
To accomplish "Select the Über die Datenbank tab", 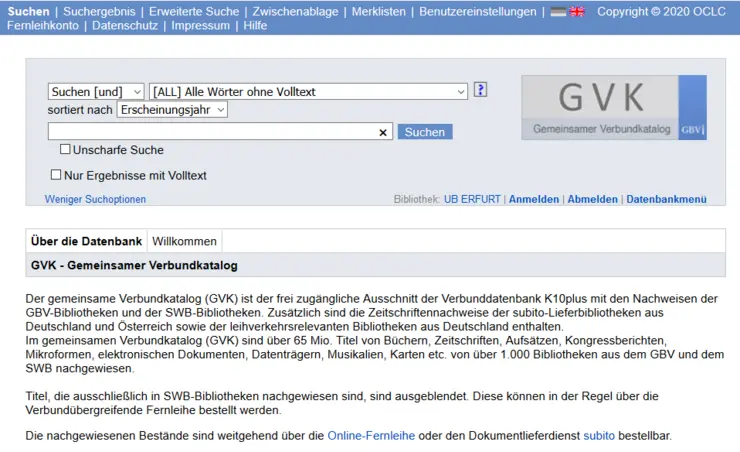I will (x=86, y=241).
